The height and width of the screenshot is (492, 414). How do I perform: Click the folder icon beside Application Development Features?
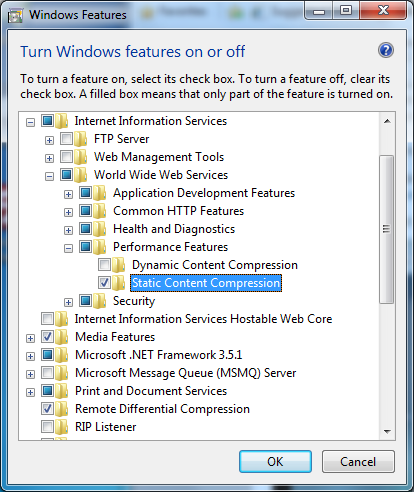click(x=100, y=193)
